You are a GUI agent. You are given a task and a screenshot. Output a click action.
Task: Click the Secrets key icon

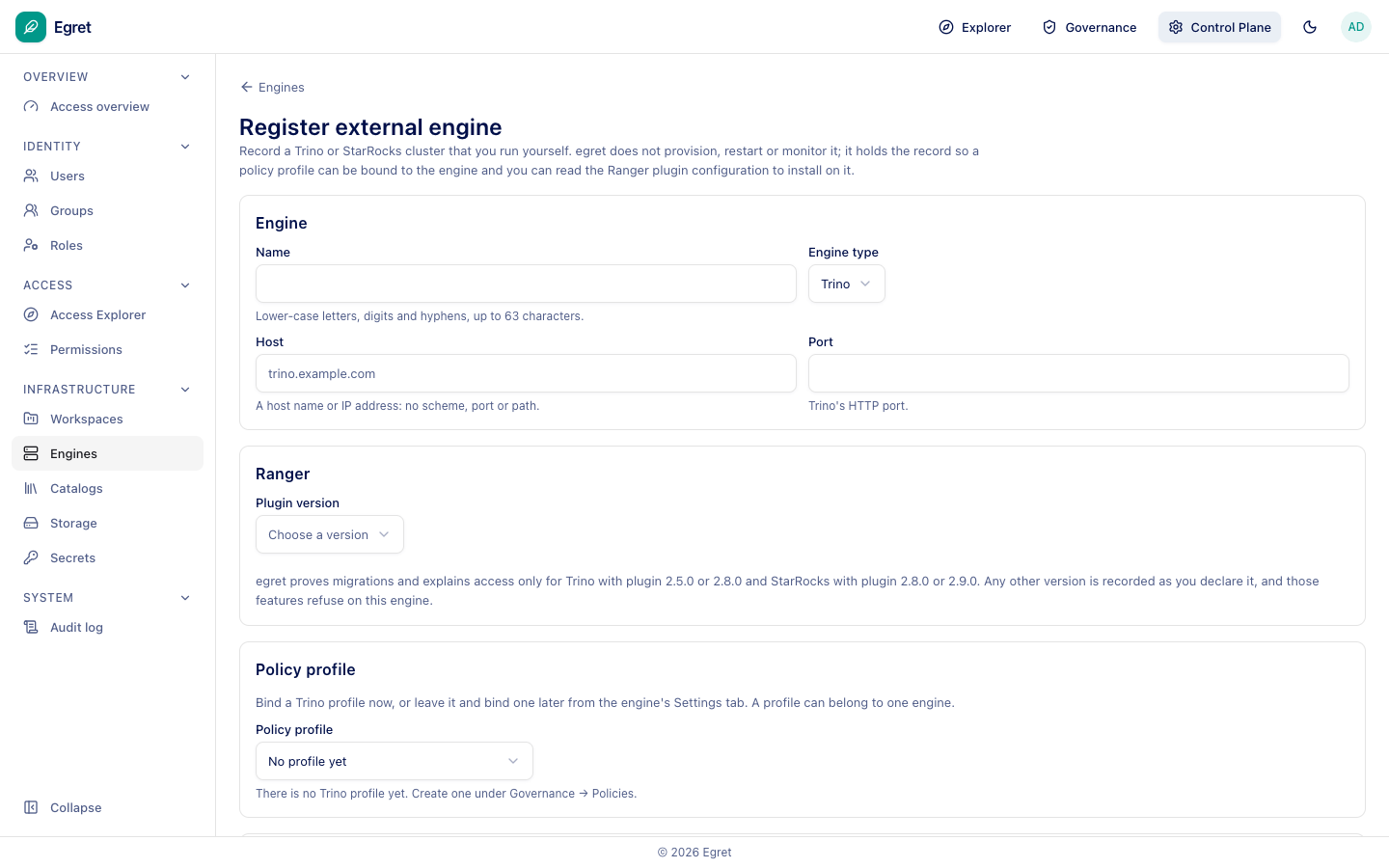(x=31, y=558)
